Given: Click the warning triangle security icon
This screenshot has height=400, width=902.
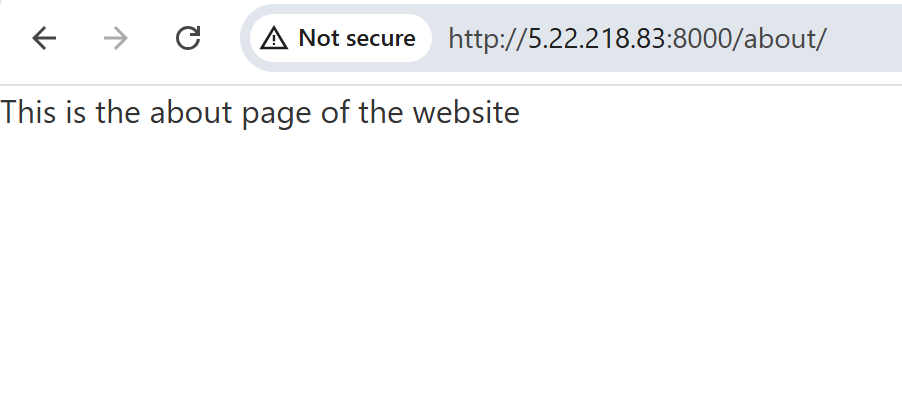Looking at the screenshot, I should (274, 39).
